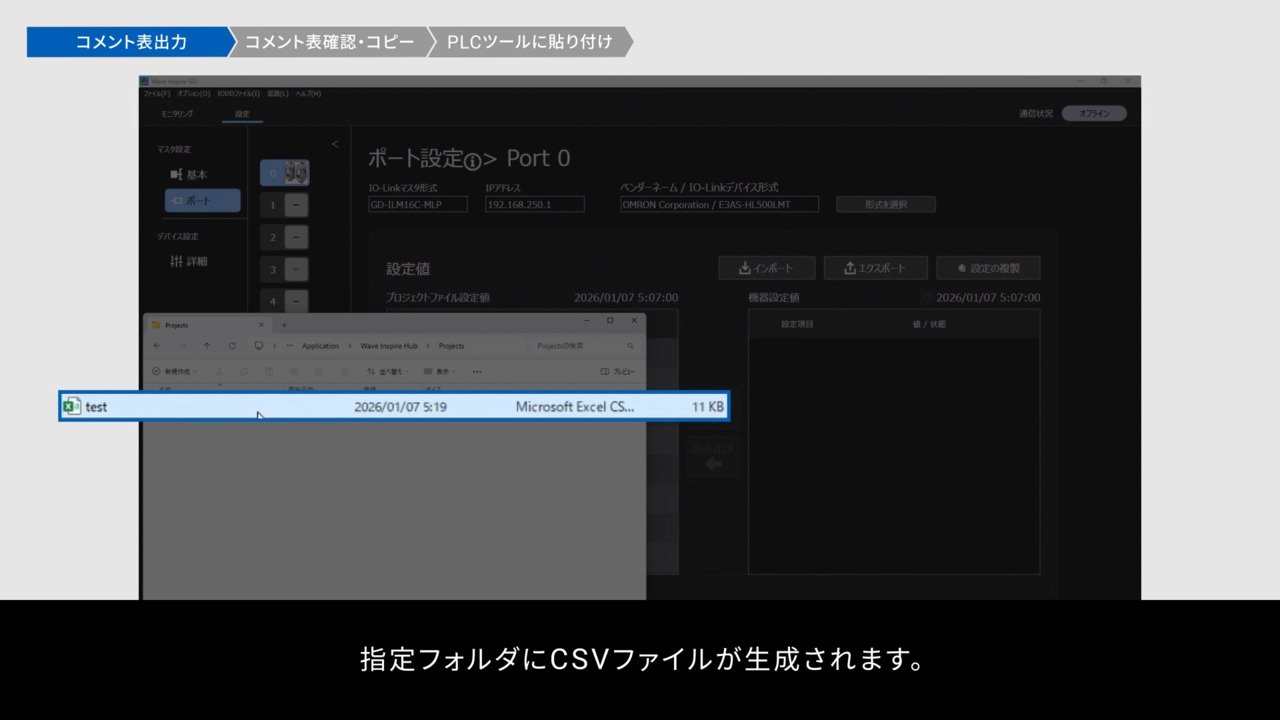Open the 詳細 device settings item
This screenshot has width=1280, height=720.
(x=189, y=261)
